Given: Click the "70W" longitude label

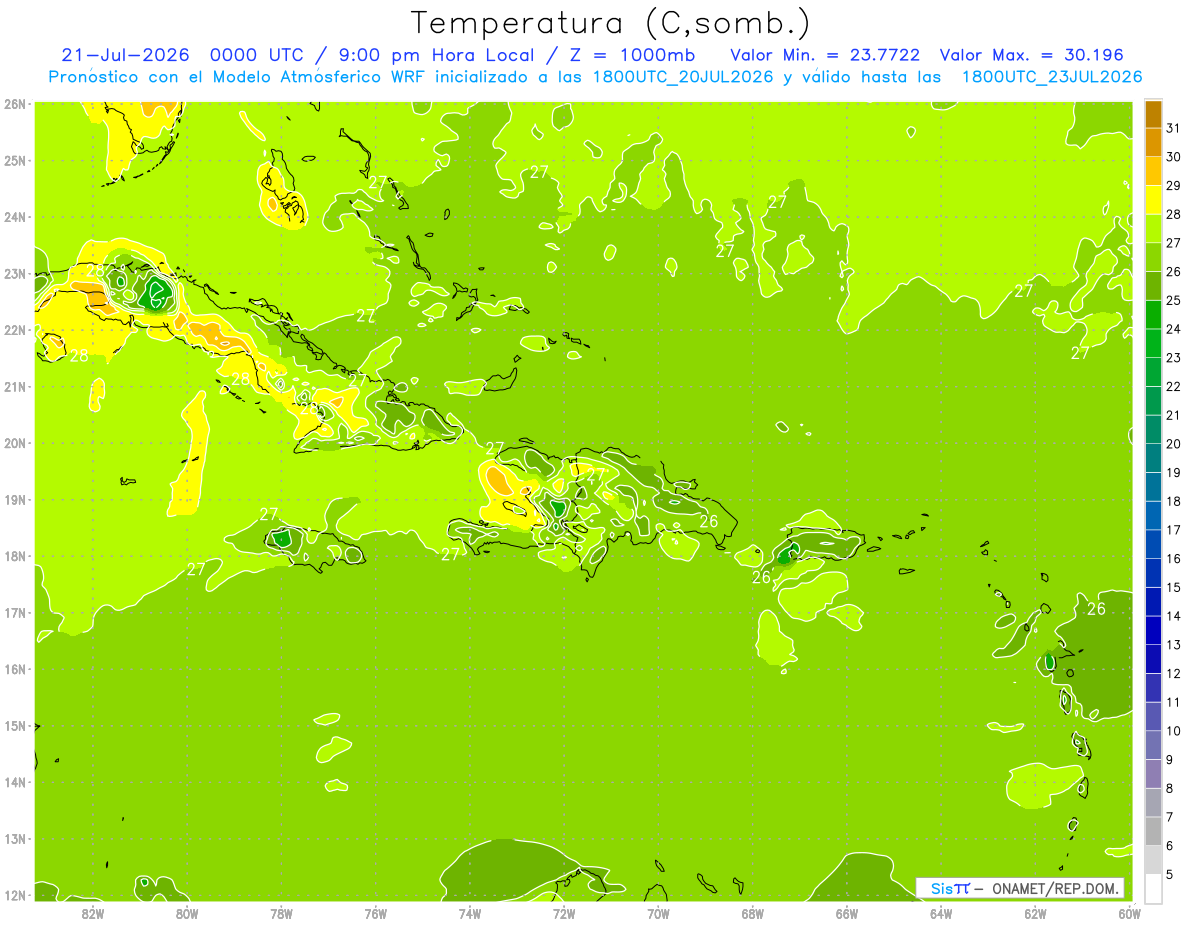Looking at the screenshot, I should tap(658, 913).
